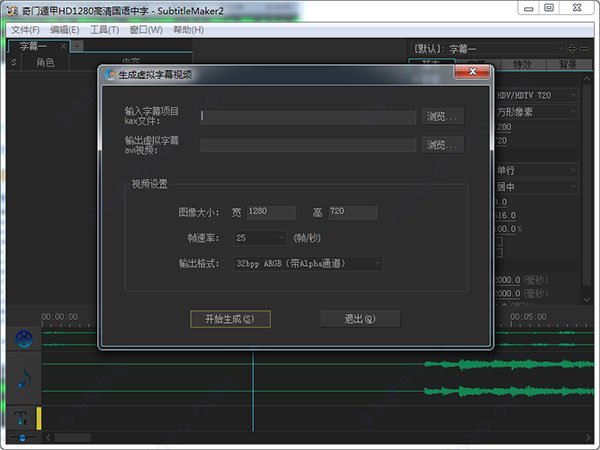Open the 编辑(E) menu

pos(65,30)
